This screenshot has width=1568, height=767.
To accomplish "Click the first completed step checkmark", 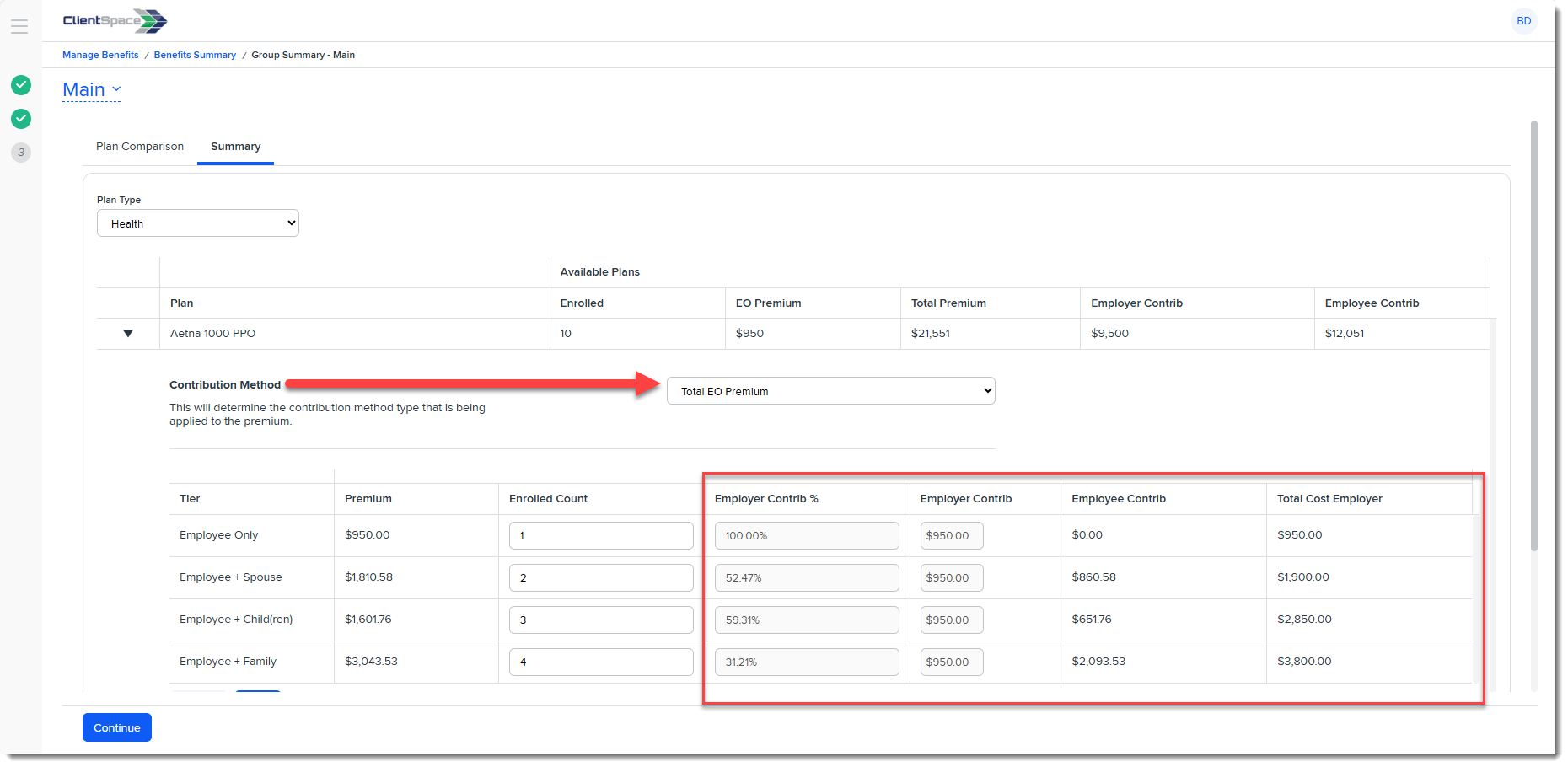I will [21, 85].
